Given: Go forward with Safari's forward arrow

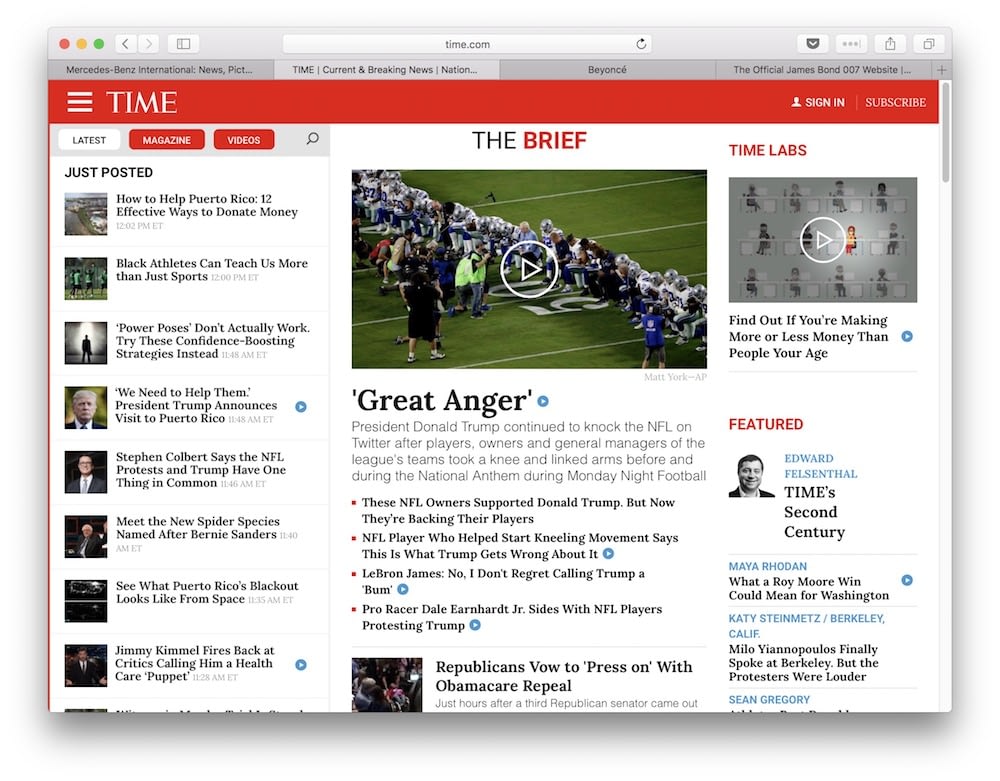Looking at the screenshot, I should 149,43.
